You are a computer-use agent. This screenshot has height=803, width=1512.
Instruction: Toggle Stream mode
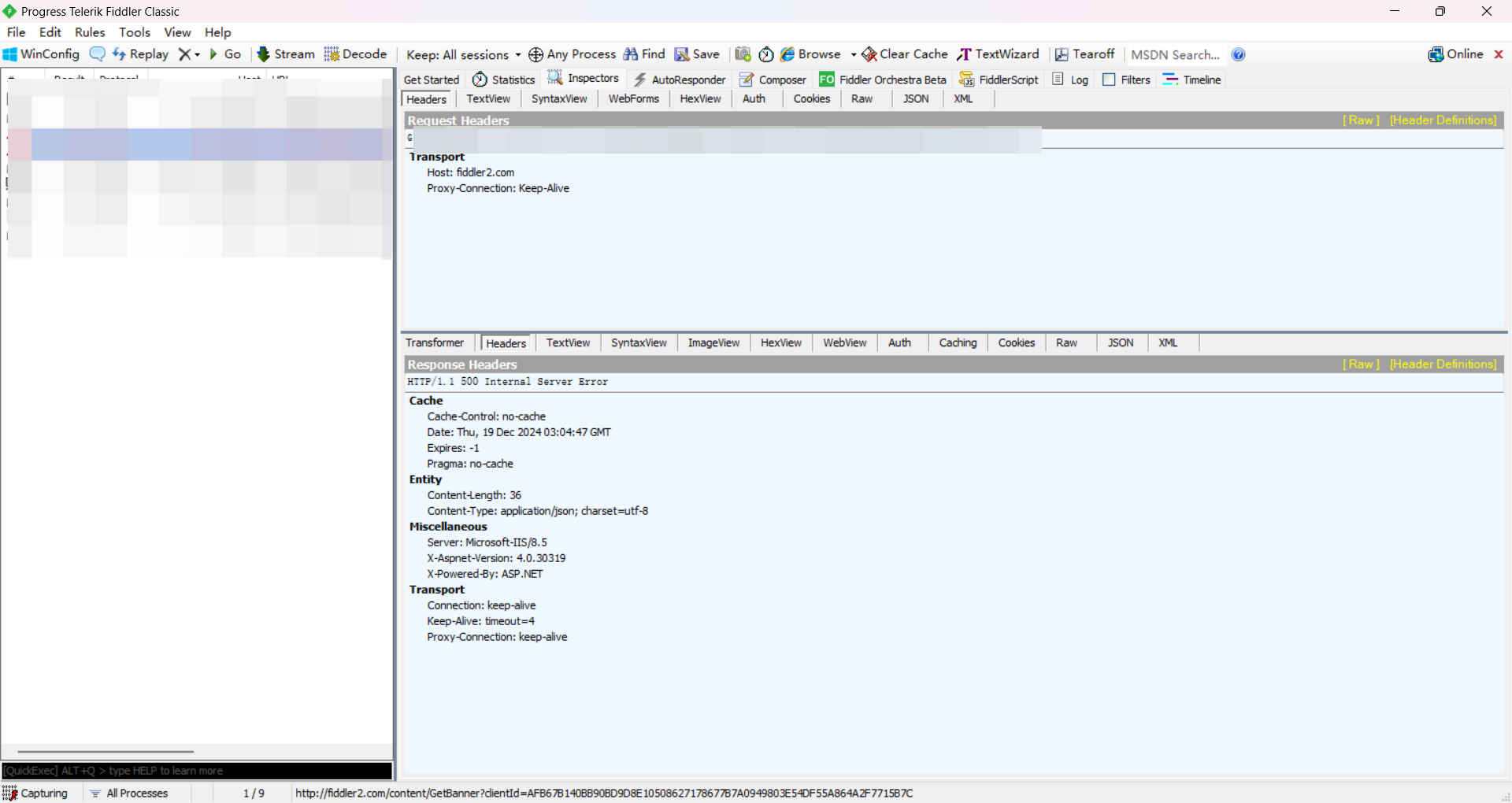pyautogui.click(x=286, y=54)
